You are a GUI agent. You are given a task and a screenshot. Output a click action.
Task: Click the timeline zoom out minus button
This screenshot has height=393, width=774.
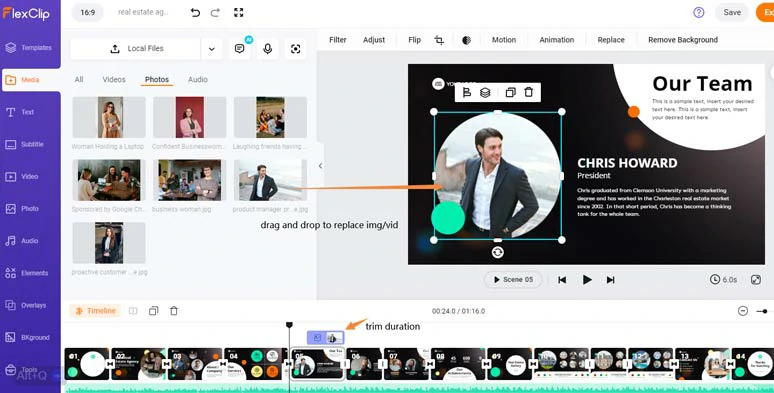pos(743,311)
